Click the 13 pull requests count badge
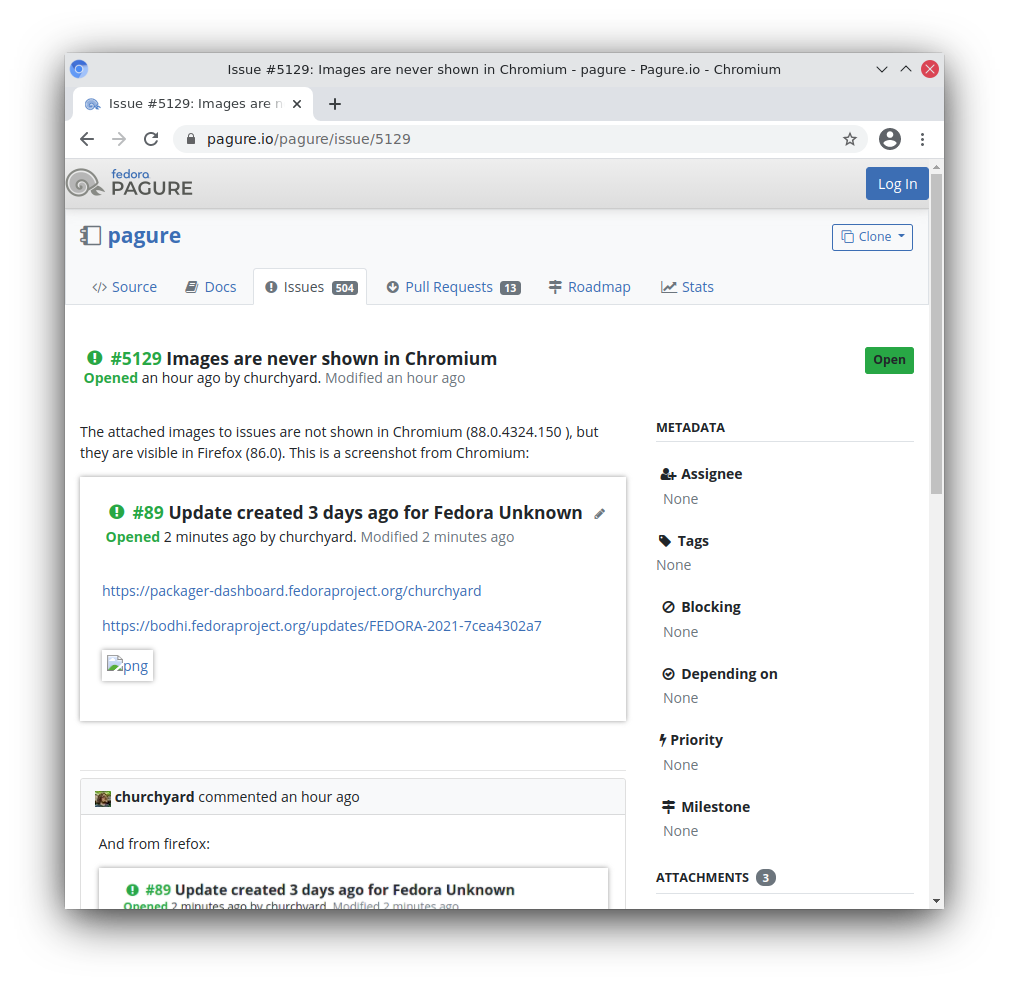Viewport: 1009px width, 986px height. point(511,288)
